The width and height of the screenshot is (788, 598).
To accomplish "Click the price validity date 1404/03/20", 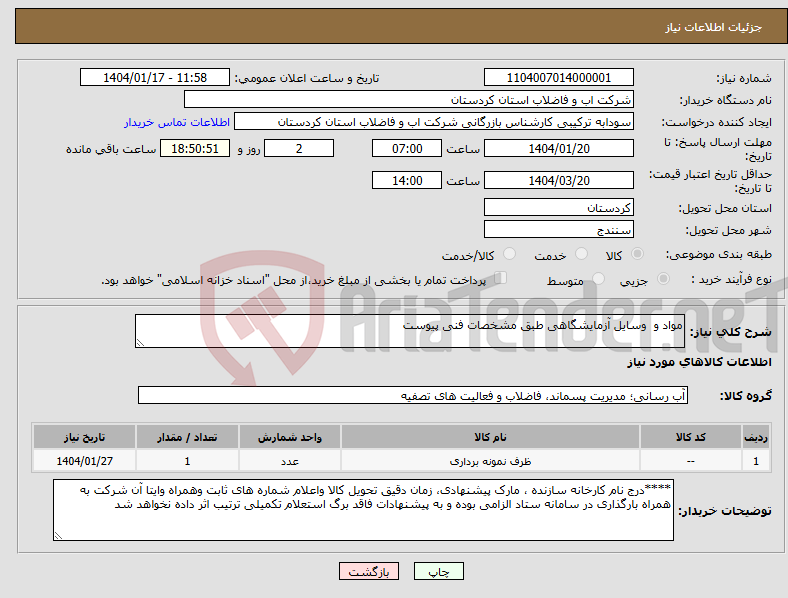I will pos(558,180).
